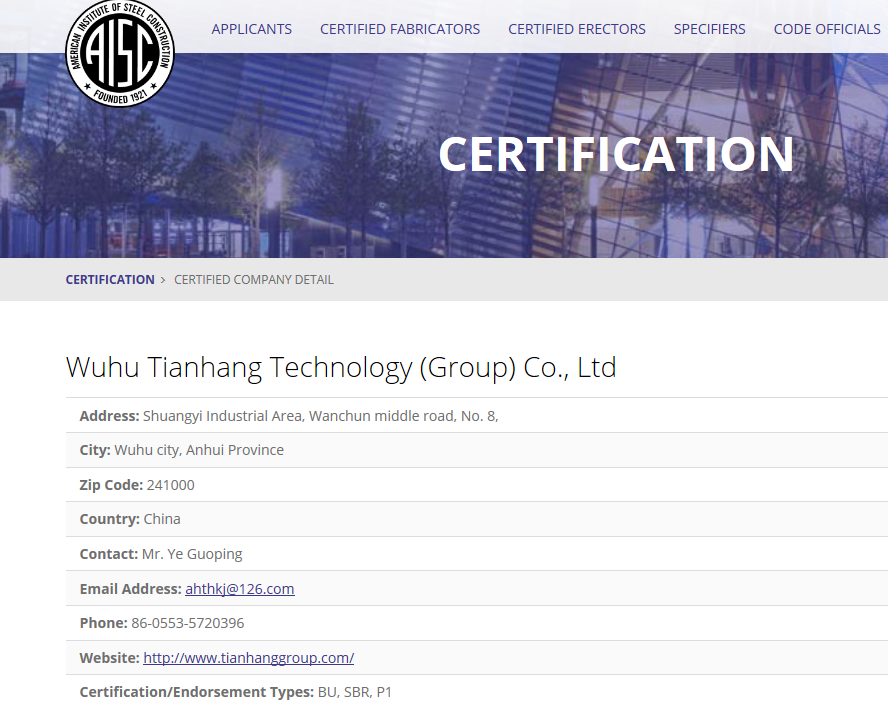Click the city value Wuhu city, Anhui Province
This screenshot has height=703, width=888.
199,450
